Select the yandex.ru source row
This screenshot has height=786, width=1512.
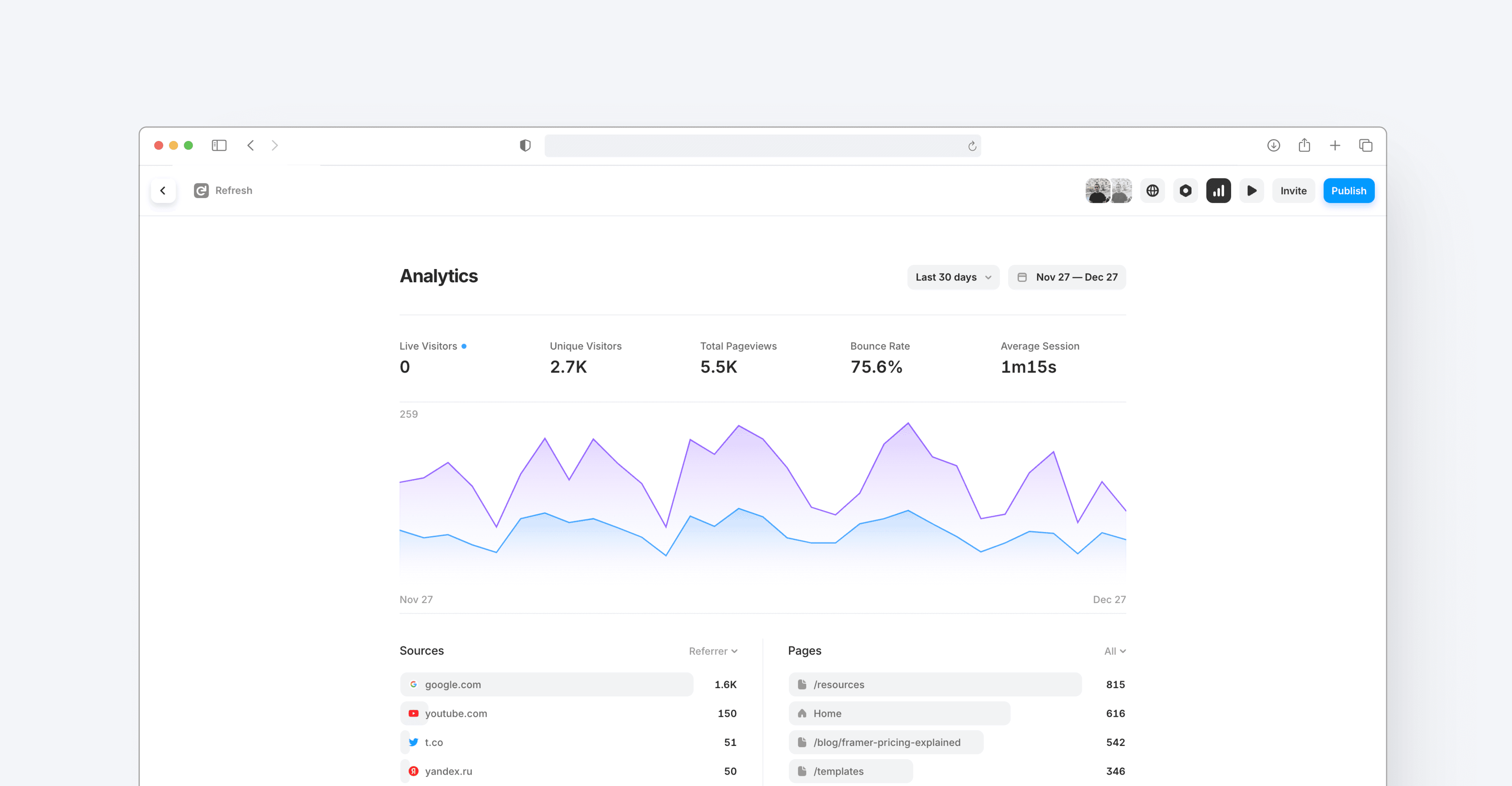coord(568,771)
